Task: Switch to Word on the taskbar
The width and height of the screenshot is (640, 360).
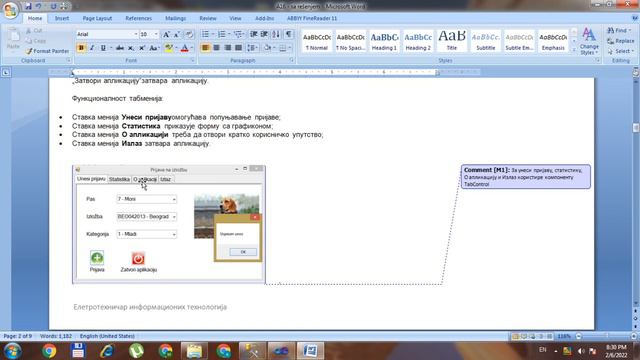Action: tap(310, 351)
